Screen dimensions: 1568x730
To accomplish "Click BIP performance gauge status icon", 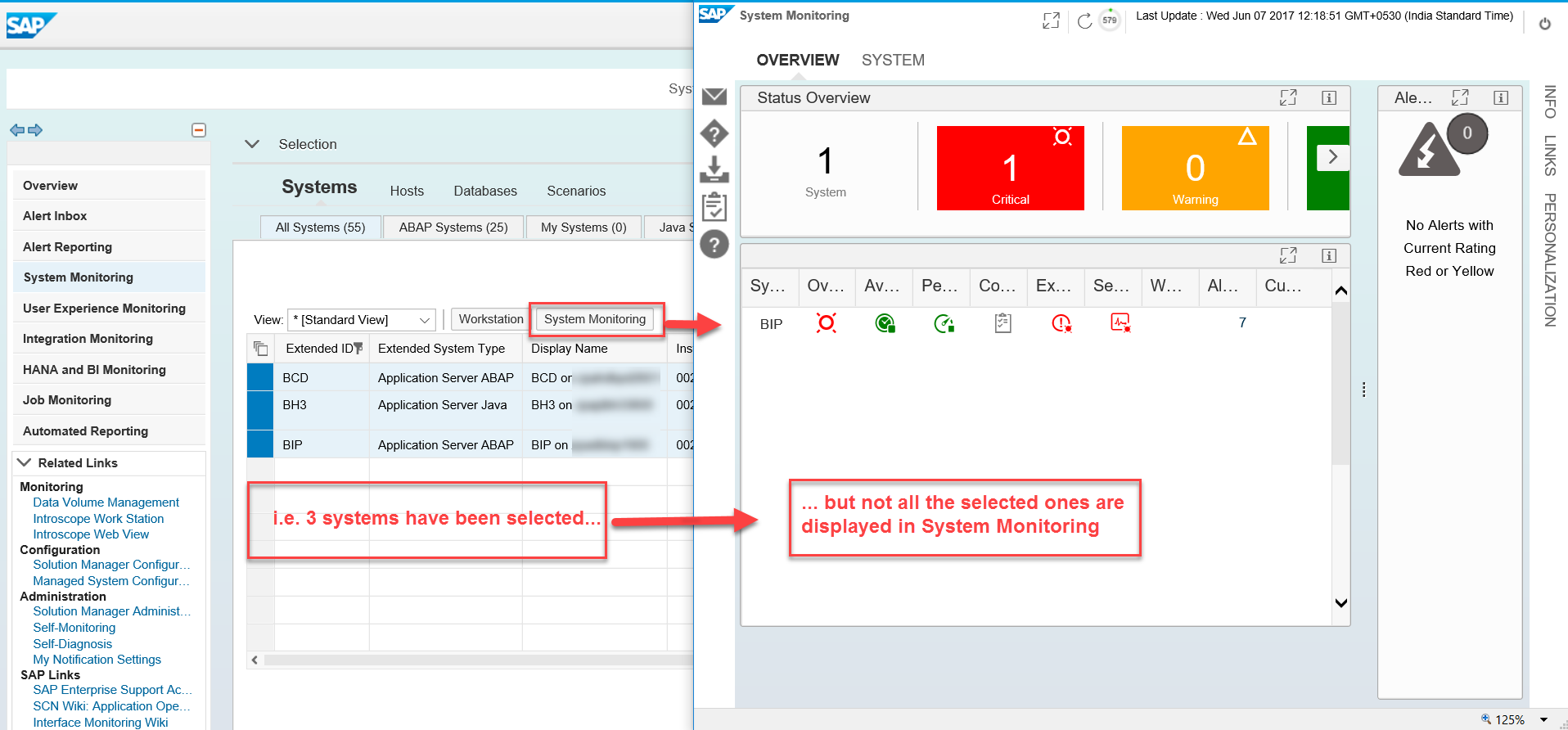I will [x=944, y=323].
